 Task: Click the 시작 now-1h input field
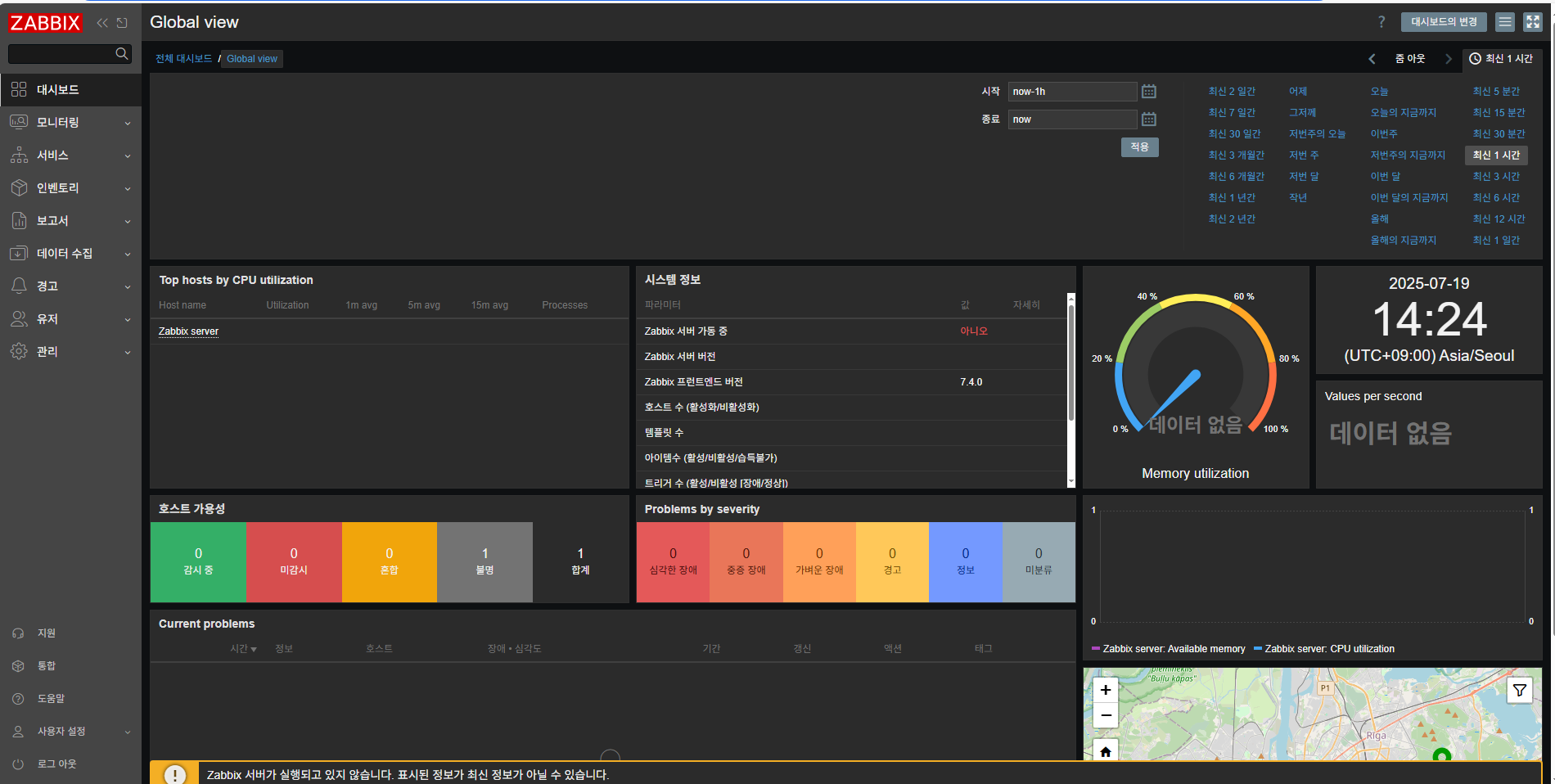(x=1072, y=92)
